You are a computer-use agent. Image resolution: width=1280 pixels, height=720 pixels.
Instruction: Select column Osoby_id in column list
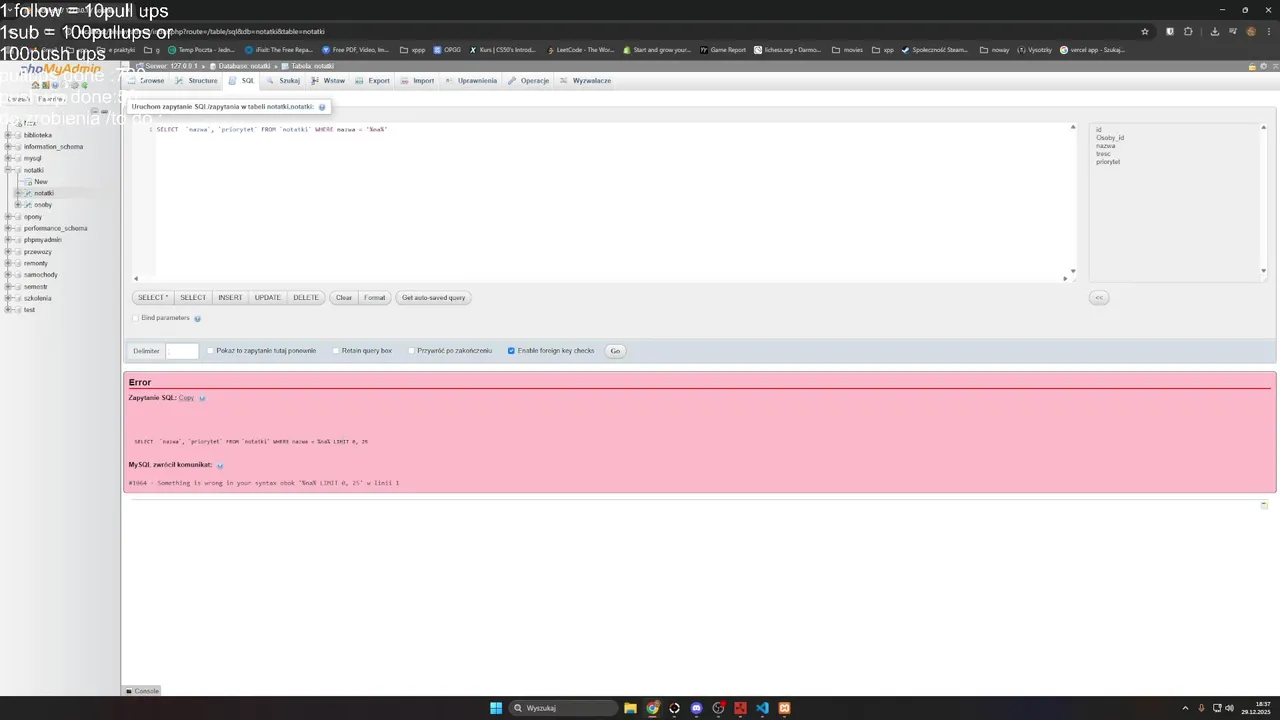point(1110,138)
